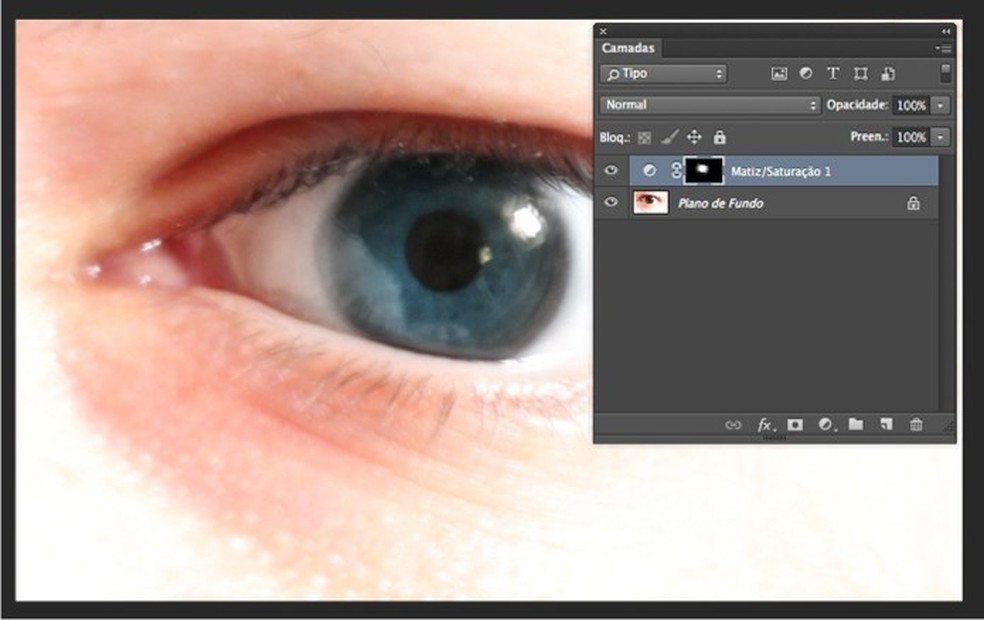Screen dimensions: 984x620
Task: Open the Tipo filter dropdown
Action: tap(663, 74)
